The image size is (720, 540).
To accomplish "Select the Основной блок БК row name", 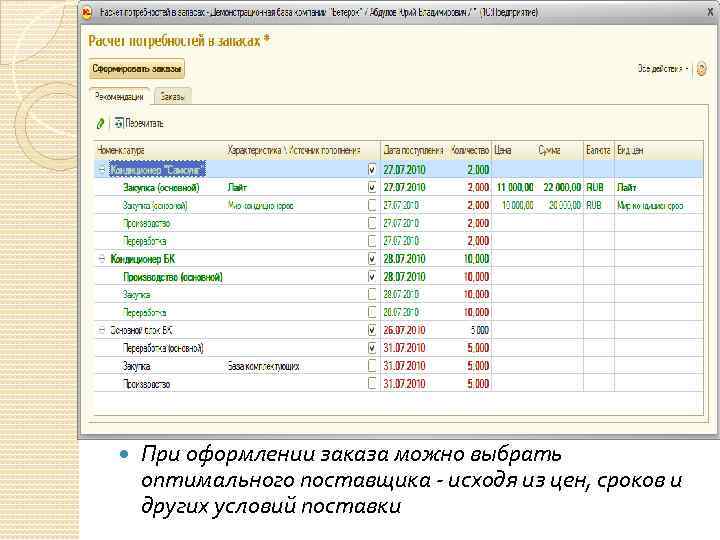I will (x=141, y=330).
